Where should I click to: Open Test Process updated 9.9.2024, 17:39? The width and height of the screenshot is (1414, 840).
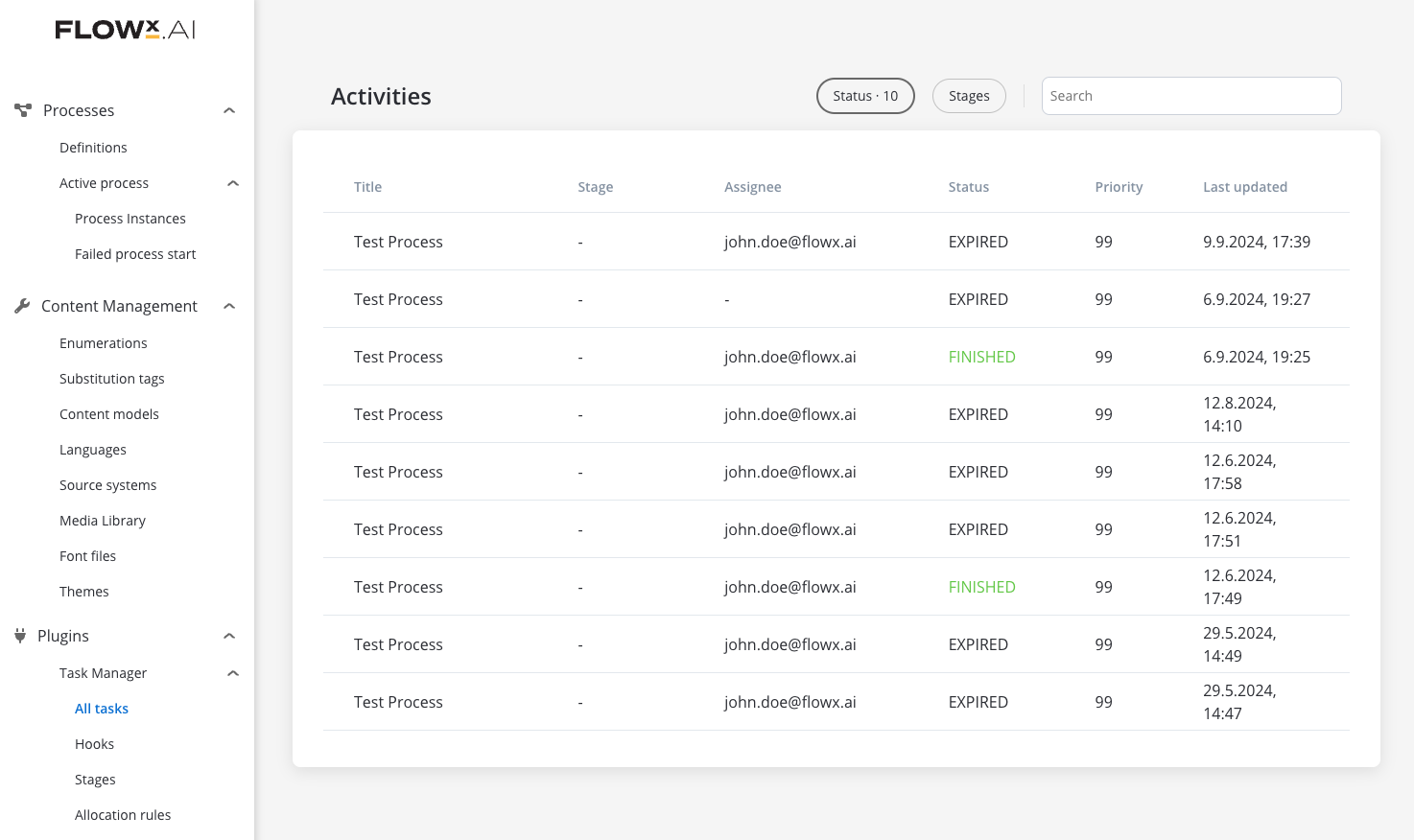[x=837, y=242]
